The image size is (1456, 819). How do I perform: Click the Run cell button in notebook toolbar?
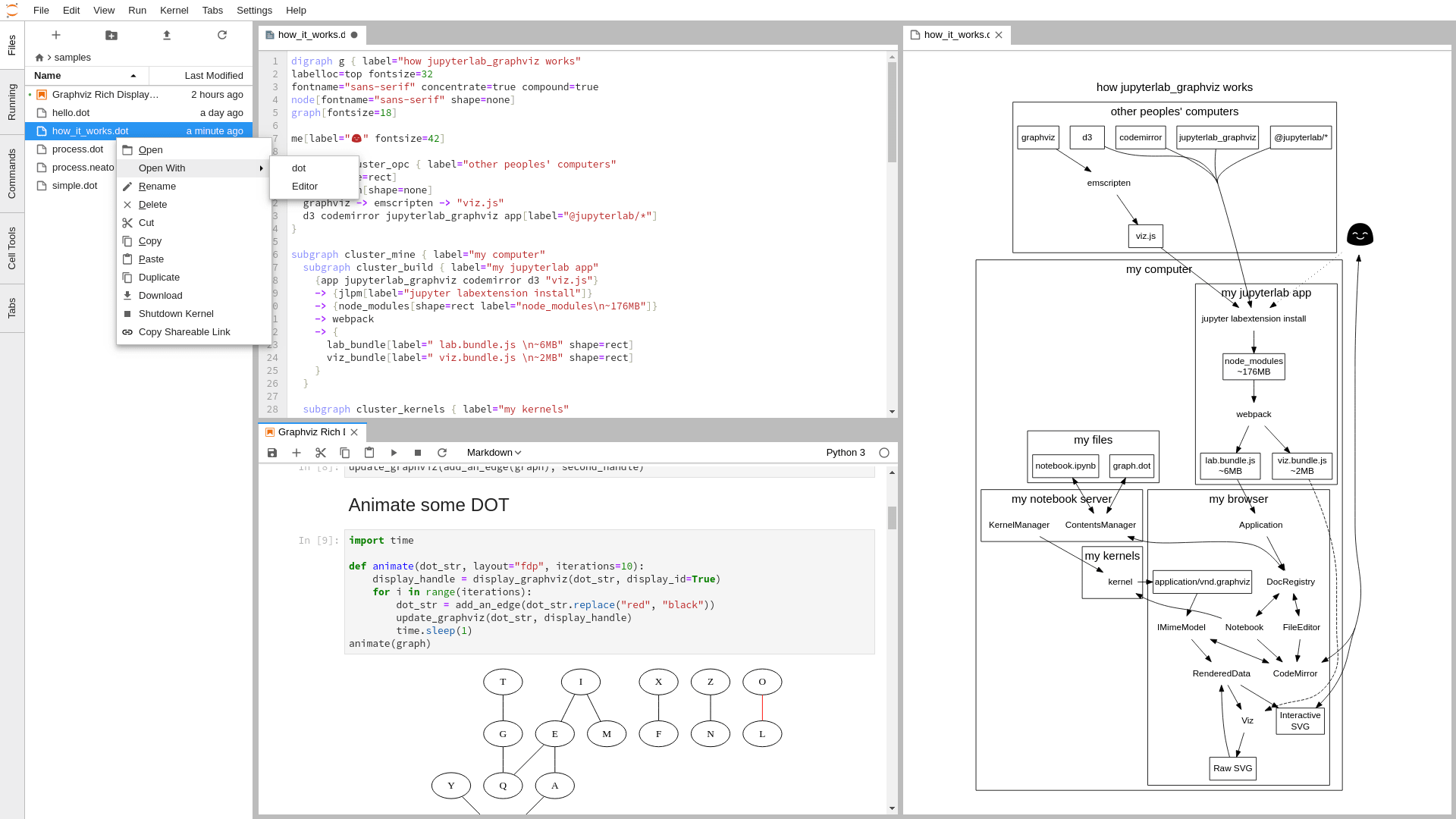pos(393,452)
